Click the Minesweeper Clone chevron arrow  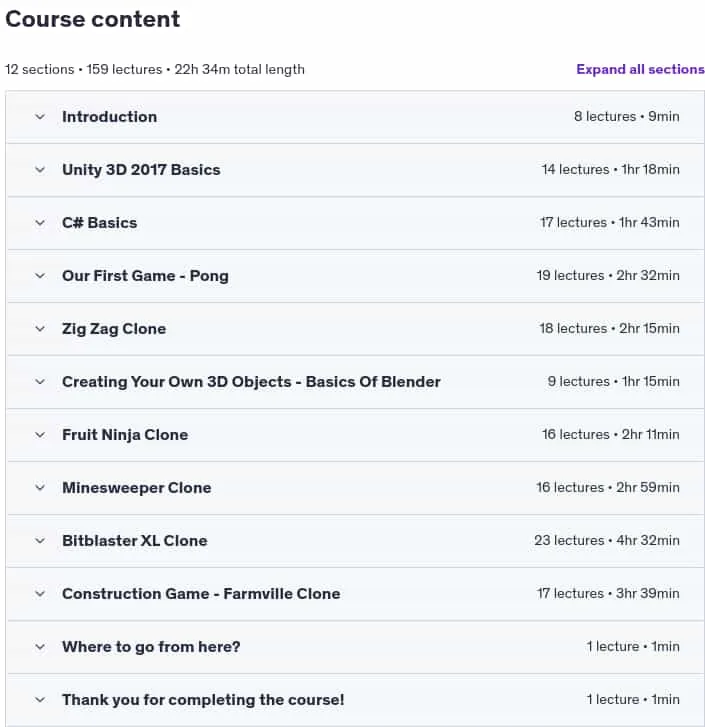(x=40, y=488)
